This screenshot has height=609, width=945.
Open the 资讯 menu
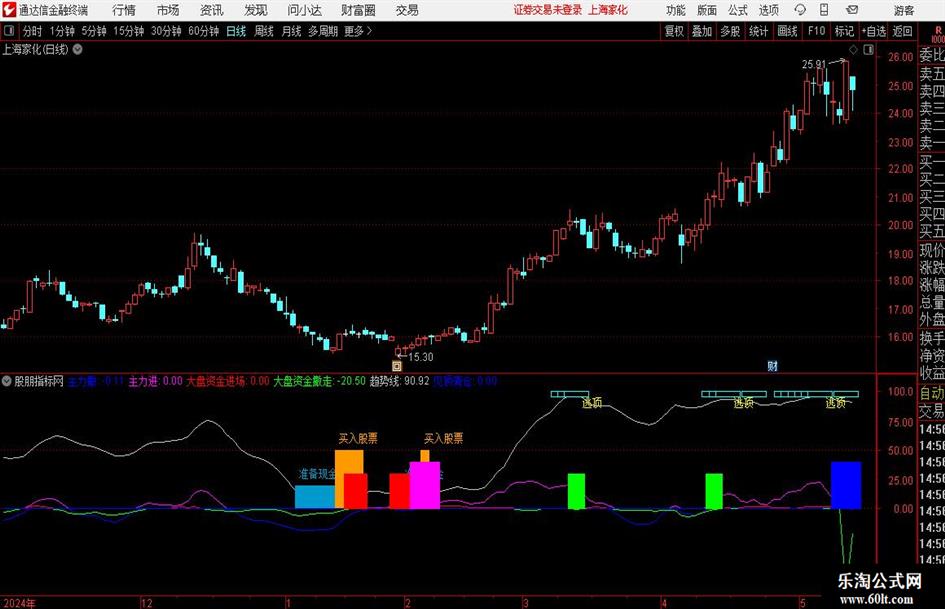coord(212,10)
